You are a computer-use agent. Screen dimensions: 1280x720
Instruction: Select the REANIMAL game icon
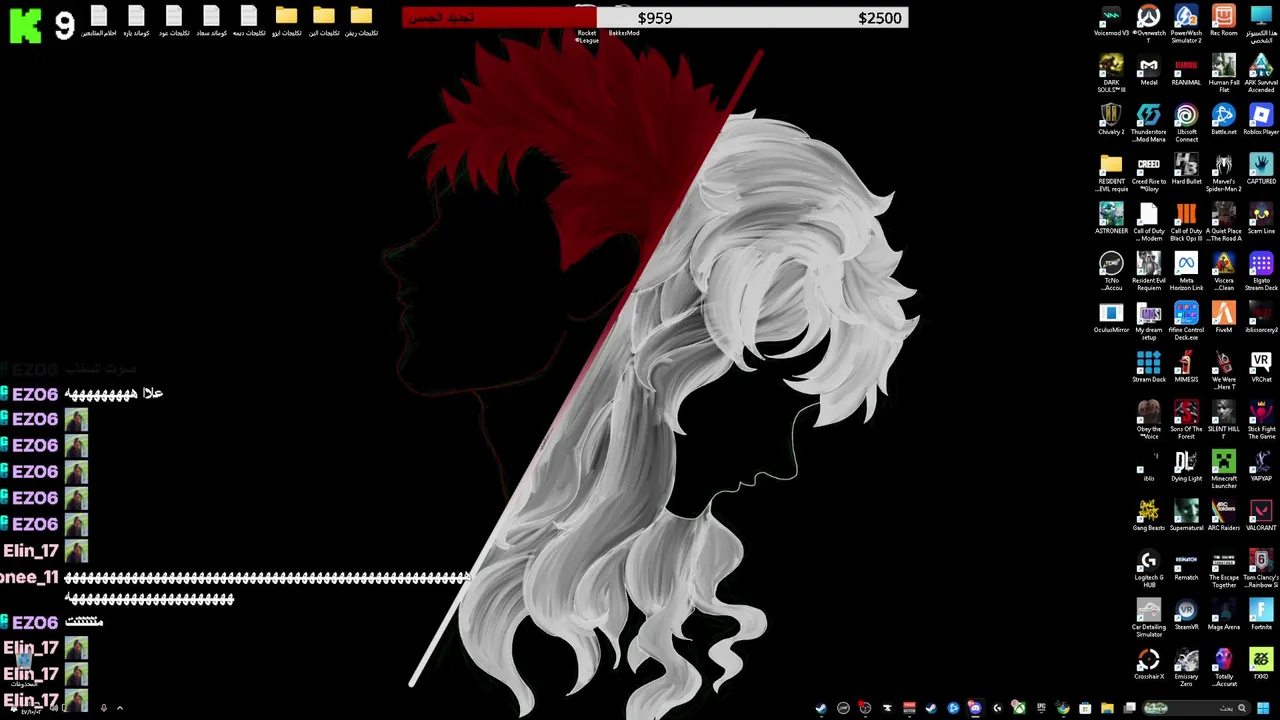click(x=1186, y=71)
